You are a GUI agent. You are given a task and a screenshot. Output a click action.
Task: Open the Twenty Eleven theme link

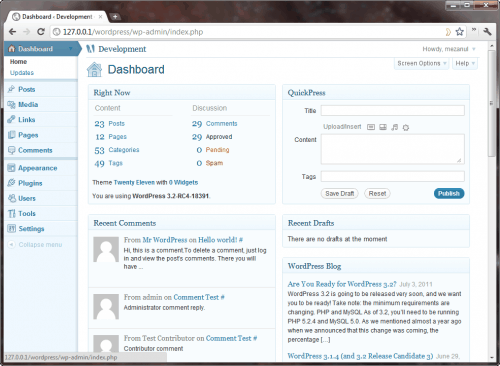(134, 182)
